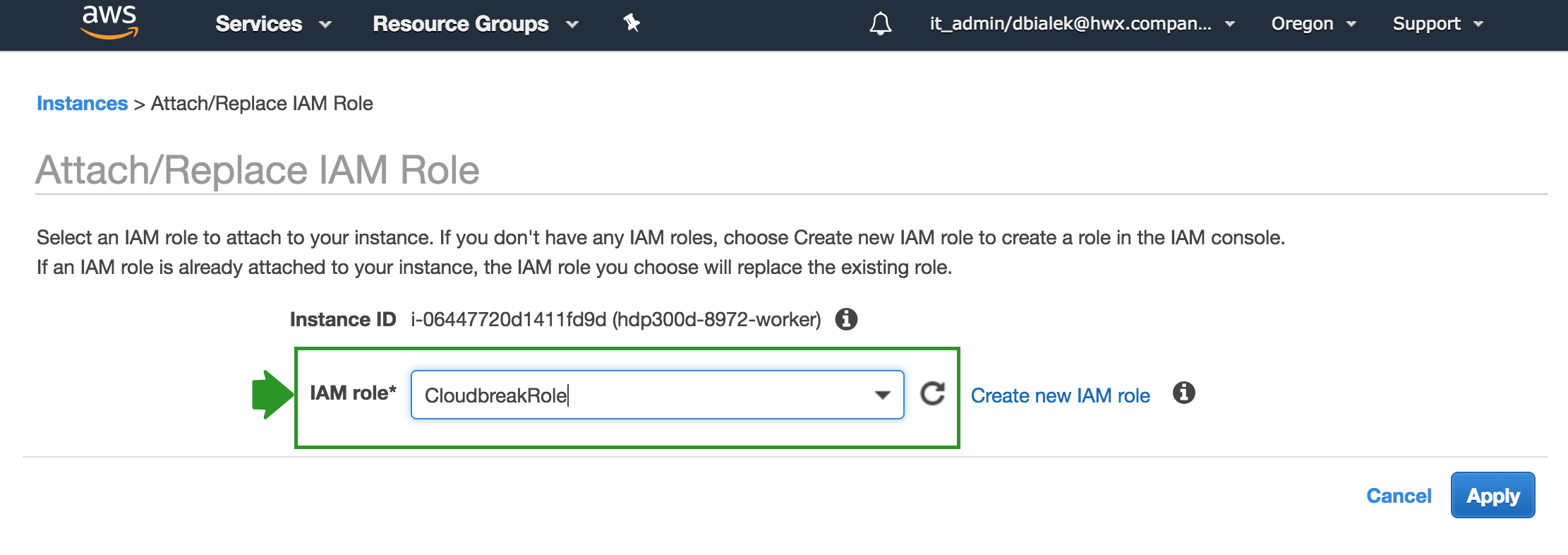Go back via the Instances breadcrumb link

(x=82, y=103)
